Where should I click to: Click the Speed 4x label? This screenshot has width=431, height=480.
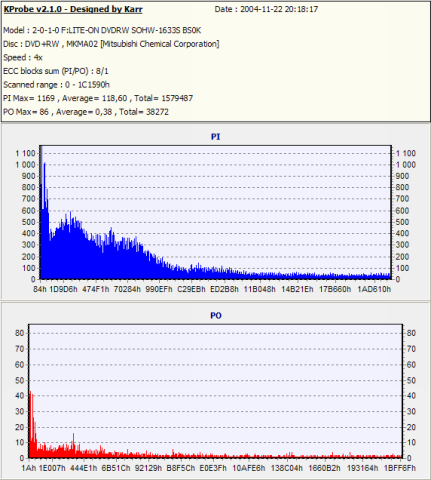[x=23, y=58]
